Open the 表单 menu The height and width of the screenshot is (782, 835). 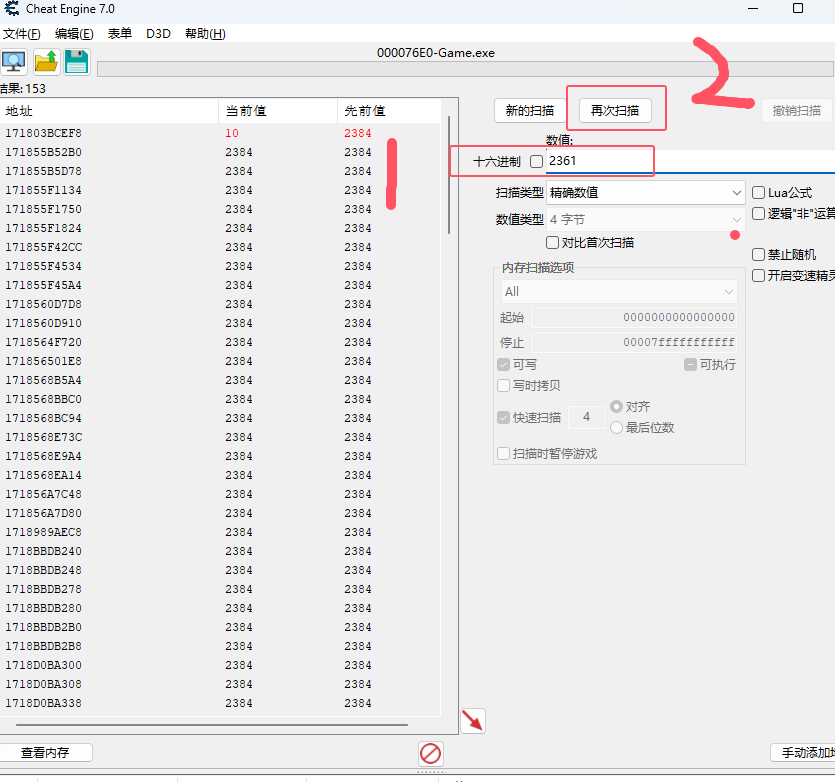[x=119, y=34]
